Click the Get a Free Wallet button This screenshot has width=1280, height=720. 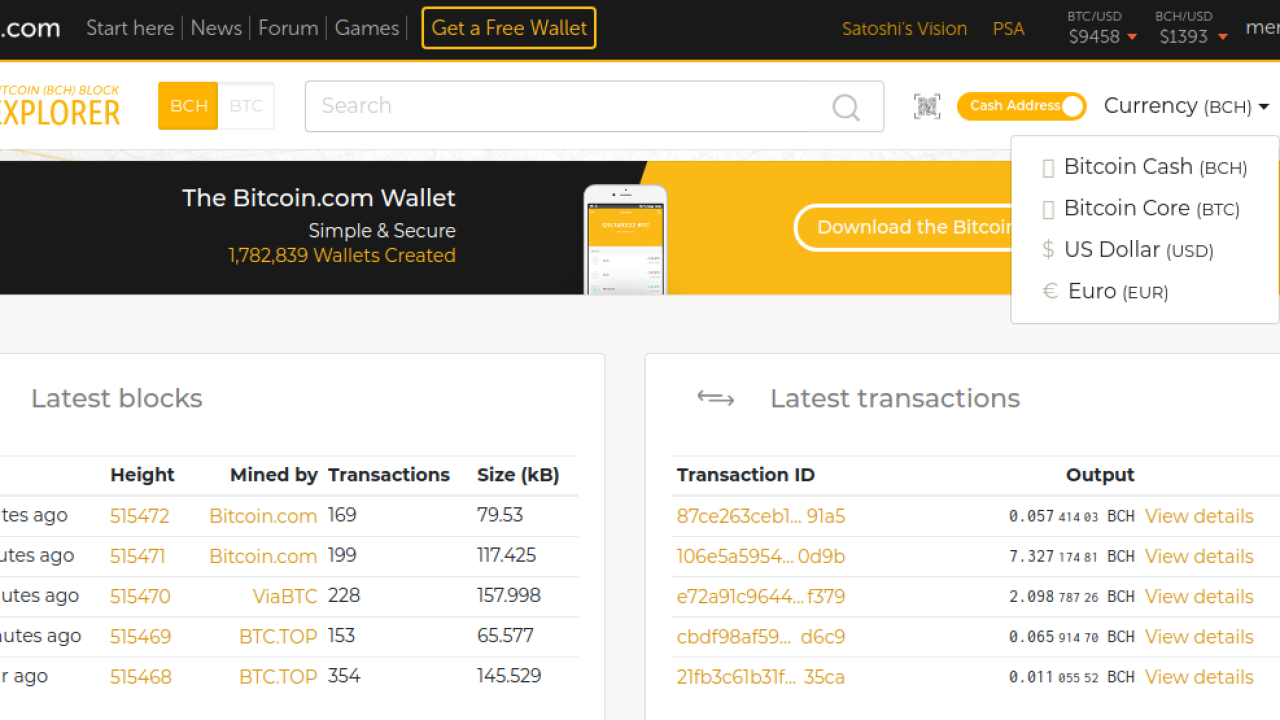(x=509, y=28)
